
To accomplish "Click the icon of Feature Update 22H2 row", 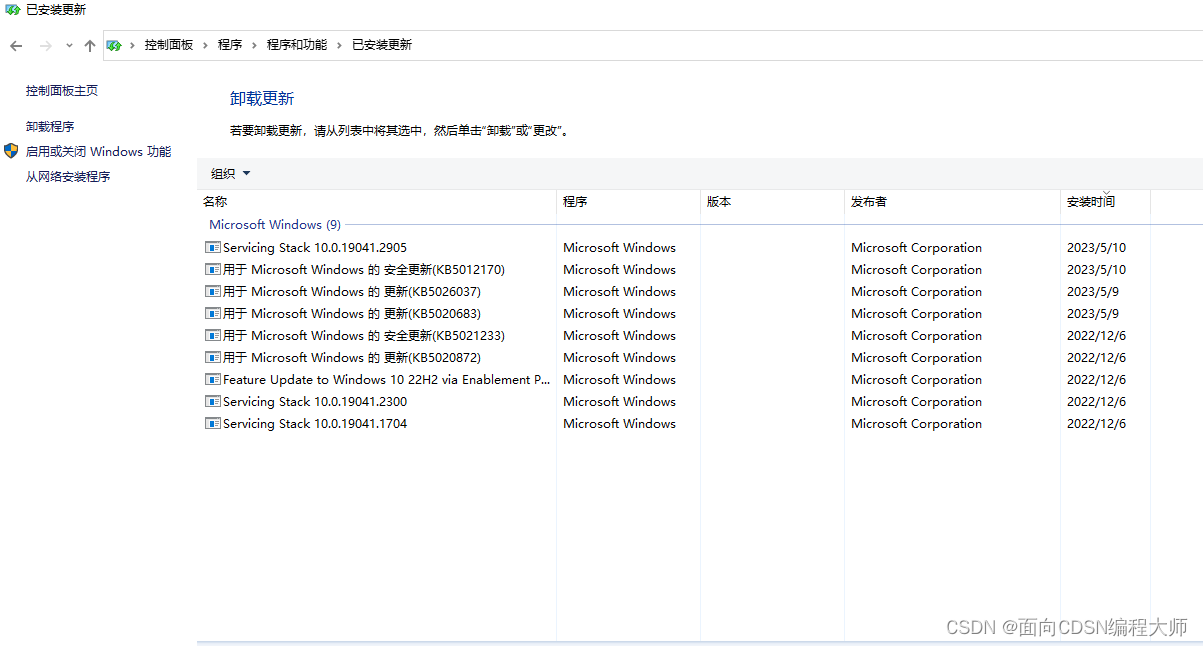I will tap(212, 379).
